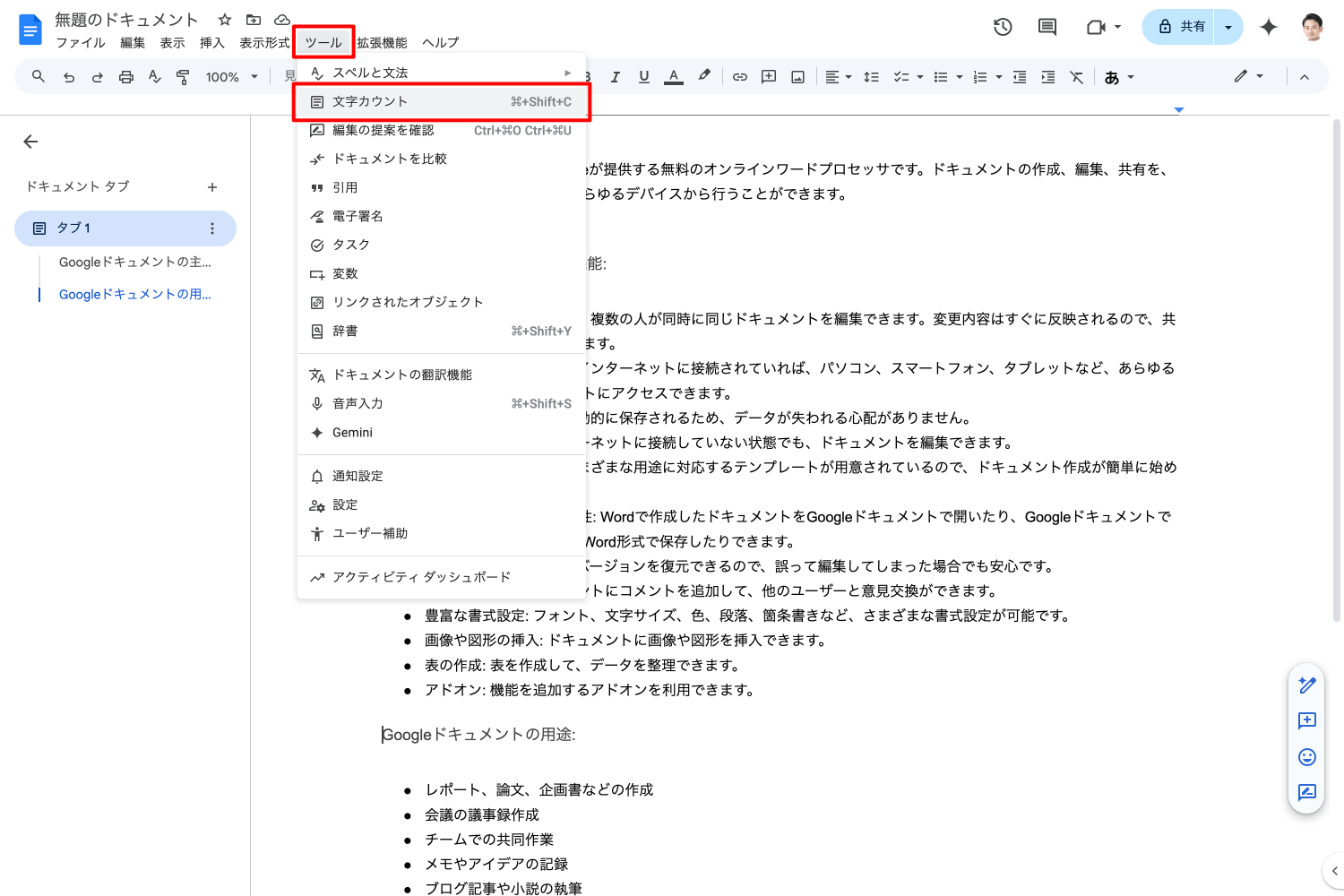Click the Google Docs home icon

coord(30,30)
